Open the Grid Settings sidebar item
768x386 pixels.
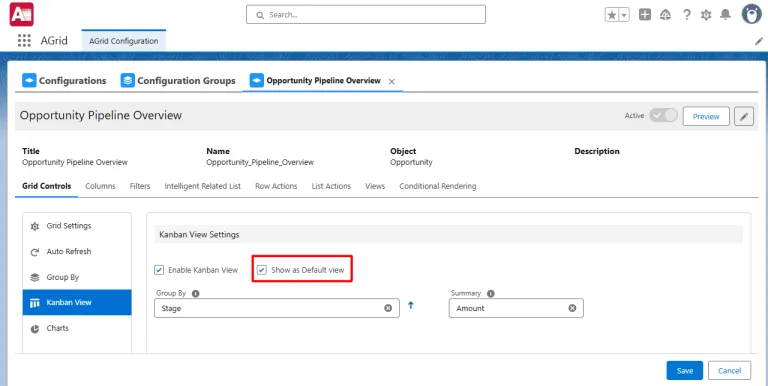tap(77, 226)
